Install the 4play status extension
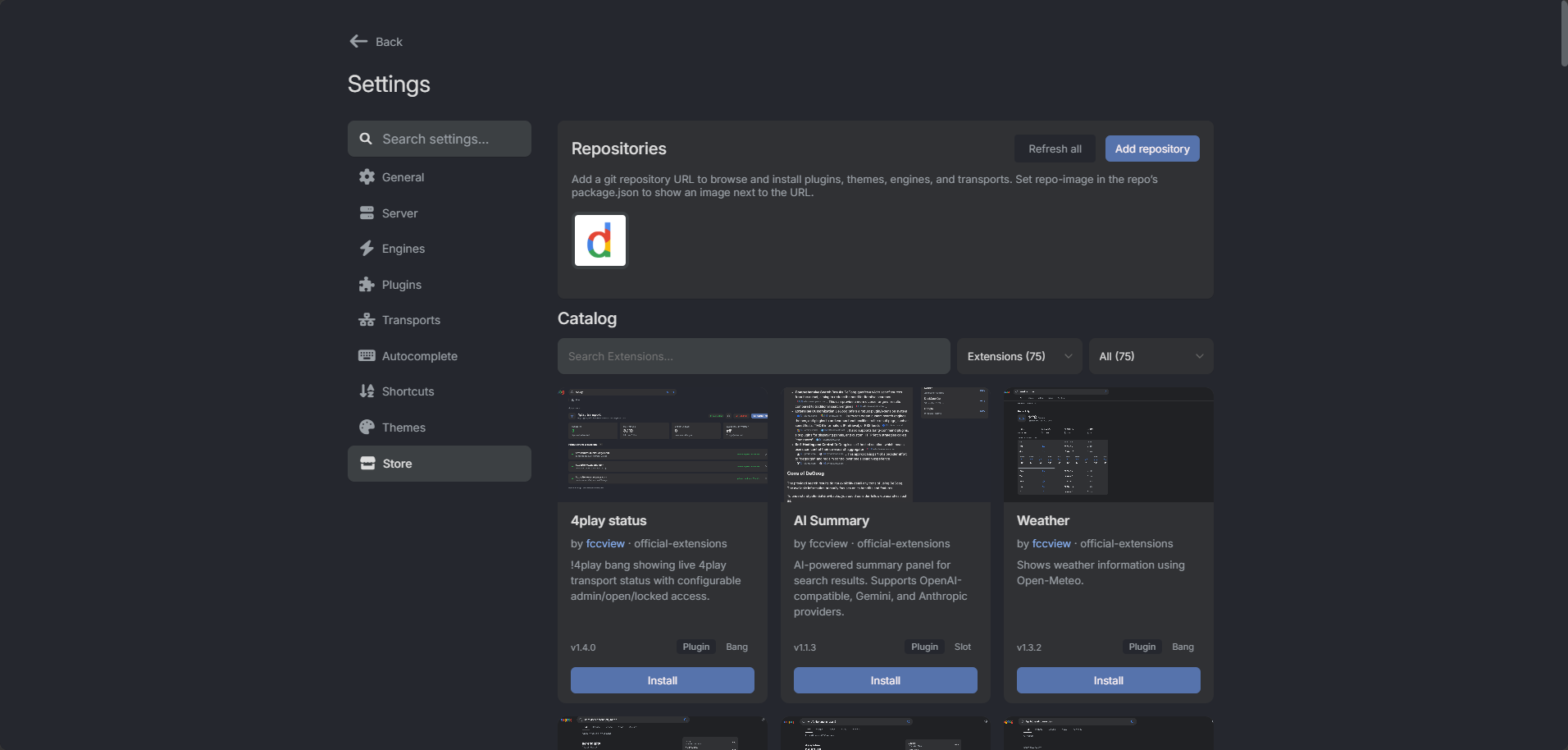Screen dimensions: 1568x750 [x=663, y=680]
